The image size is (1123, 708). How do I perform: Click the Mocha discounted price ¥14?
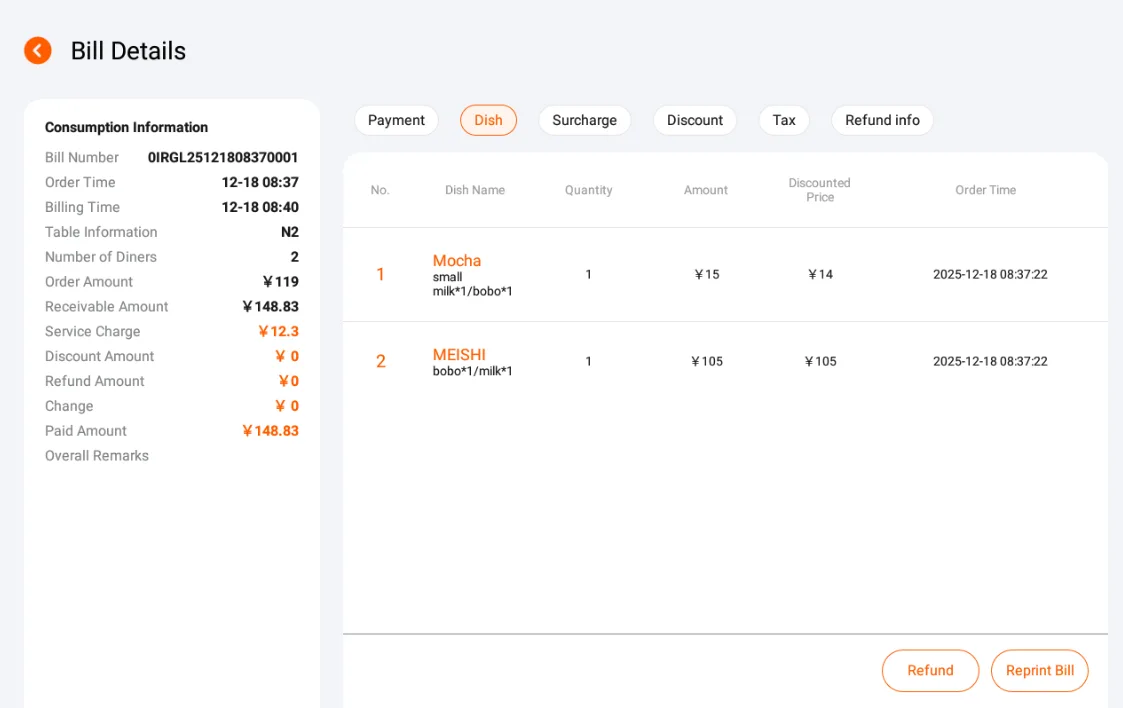click(x=820, y=274)
